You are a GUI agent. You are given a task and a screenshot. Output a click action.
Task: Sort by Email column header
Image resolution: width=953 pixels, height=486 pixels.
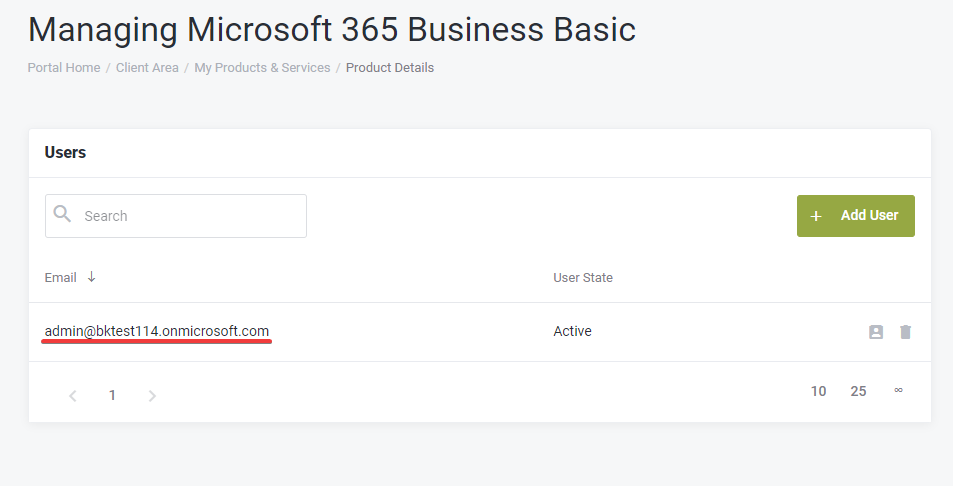pyautogui.click(x=60, y=278)
